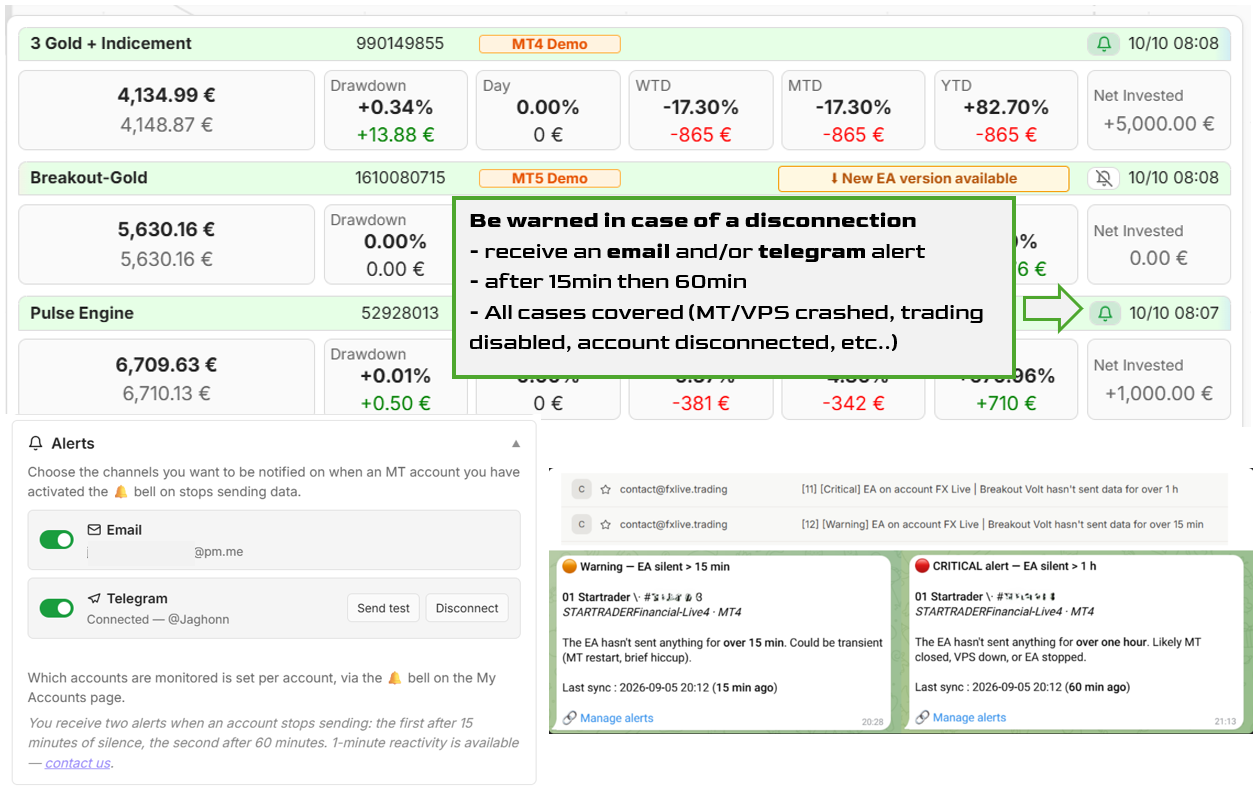
Task: Click the Net Invested +5,000.00 € card
Action: pyautogui.click(x=1159, y=110)
